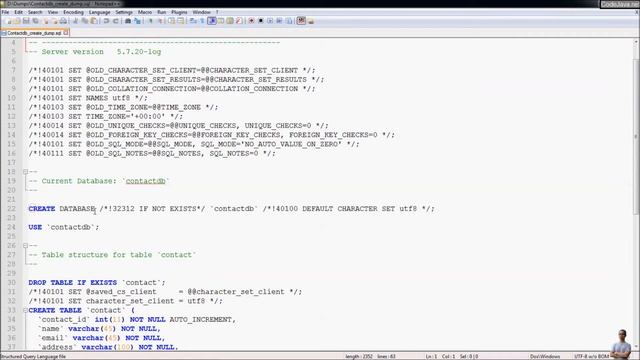
Task: Open the Settings menu
Action: click(124, 12)
